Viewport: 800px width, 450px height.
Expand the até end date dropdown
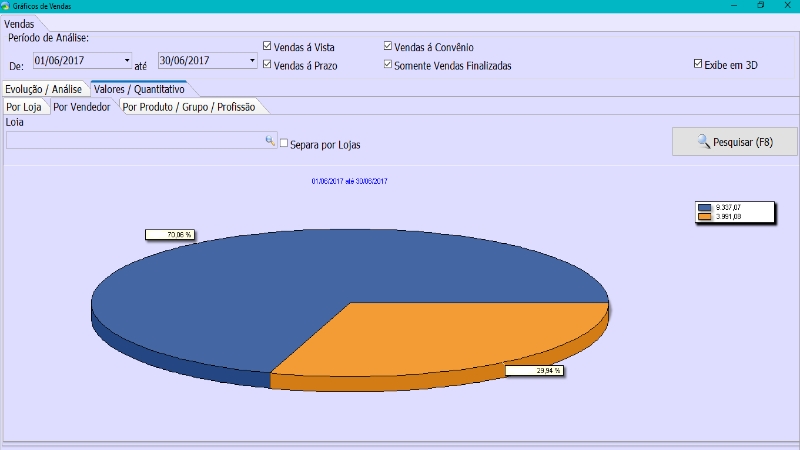point(252,60)
